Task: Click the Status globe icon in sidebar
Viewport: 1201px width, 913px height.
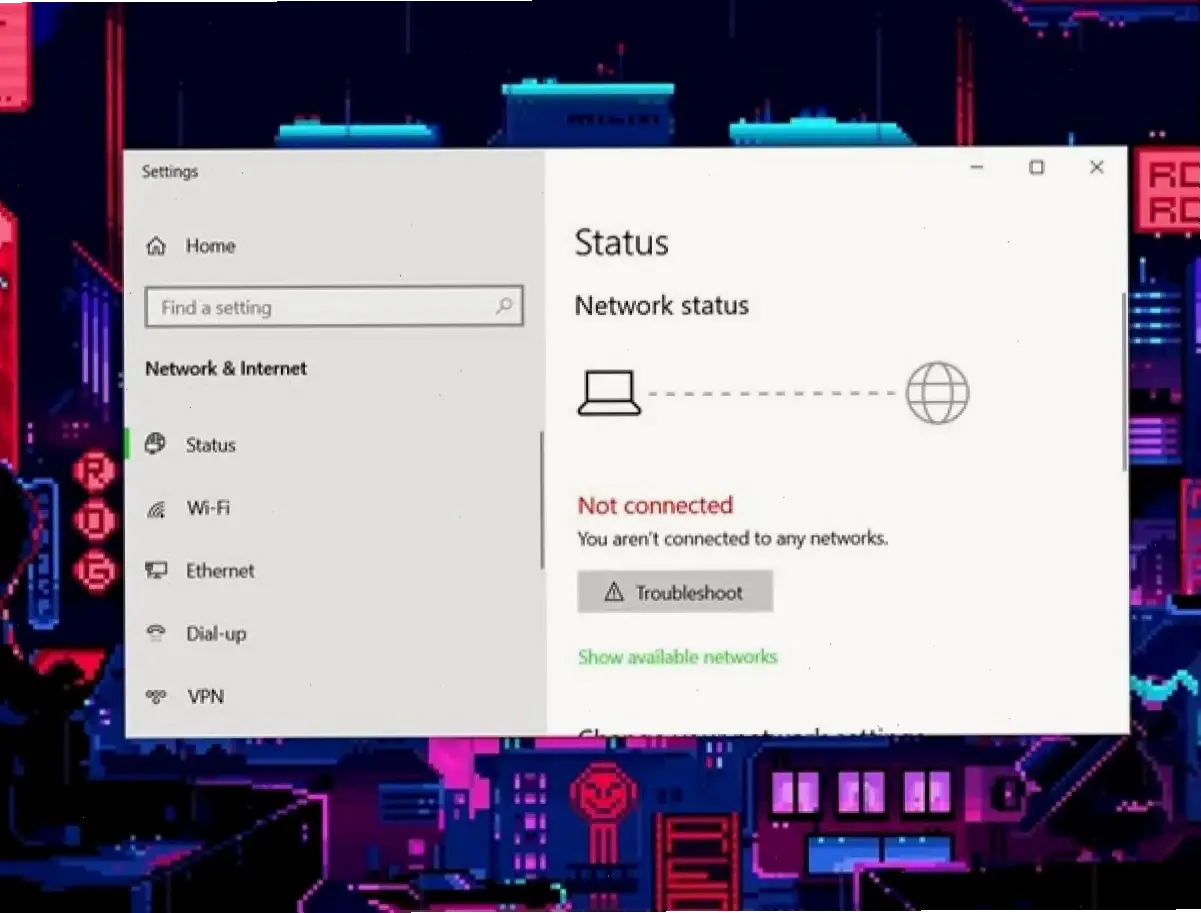Action: click(155, 445)
